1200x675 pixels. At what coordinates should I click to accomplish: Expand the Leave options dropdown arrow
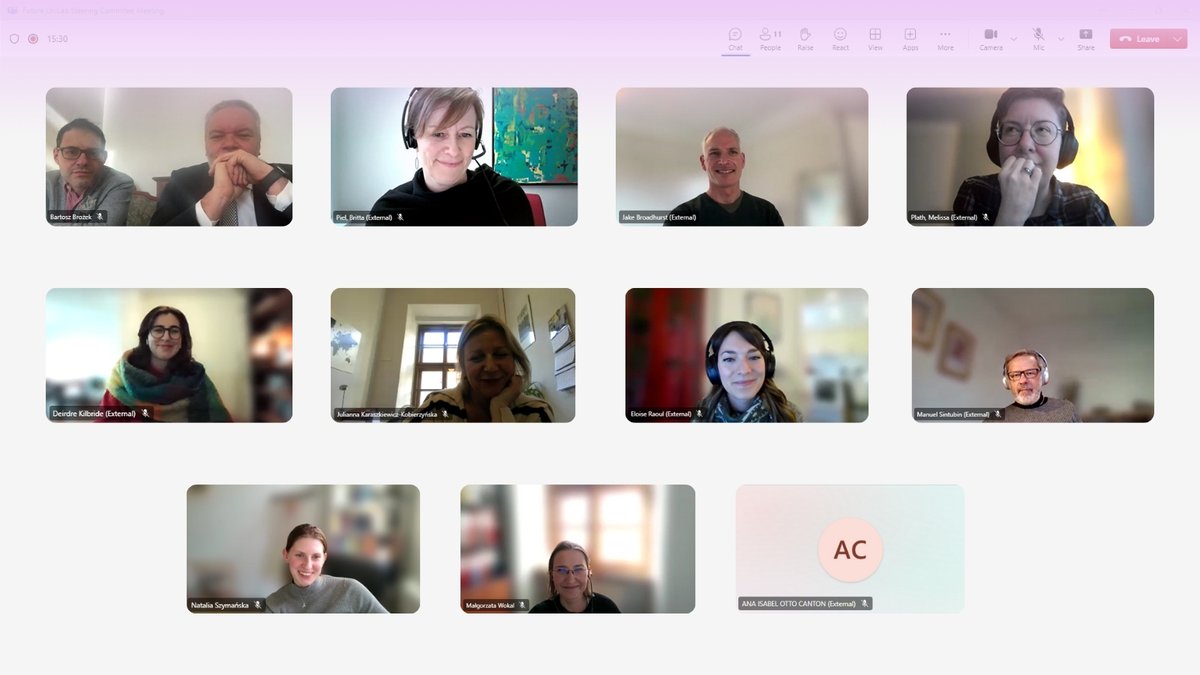(x=1178, y=39)
